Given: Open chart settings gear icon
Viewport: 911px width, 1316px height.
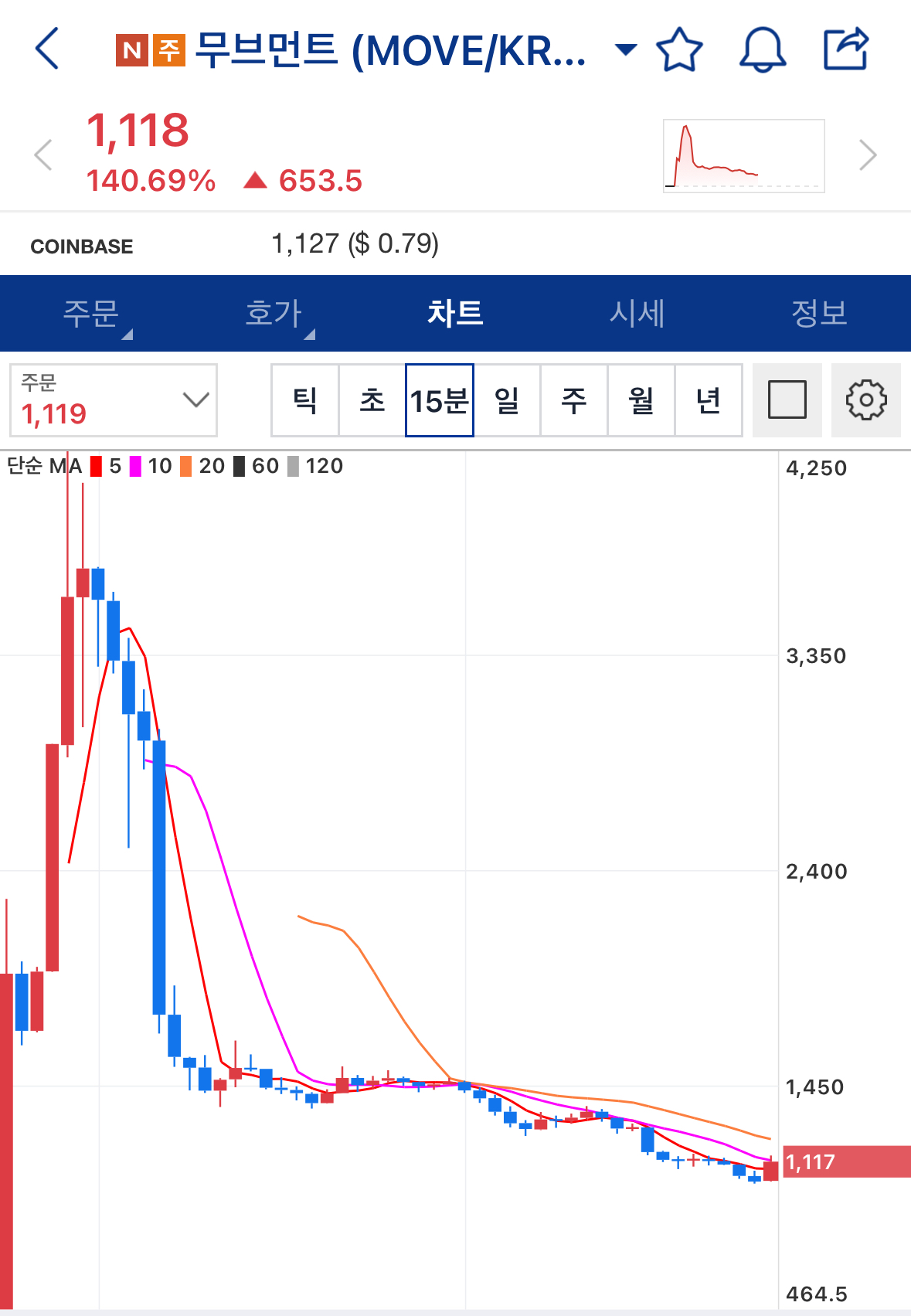Looking at the screenshot, I should point(866,400).
